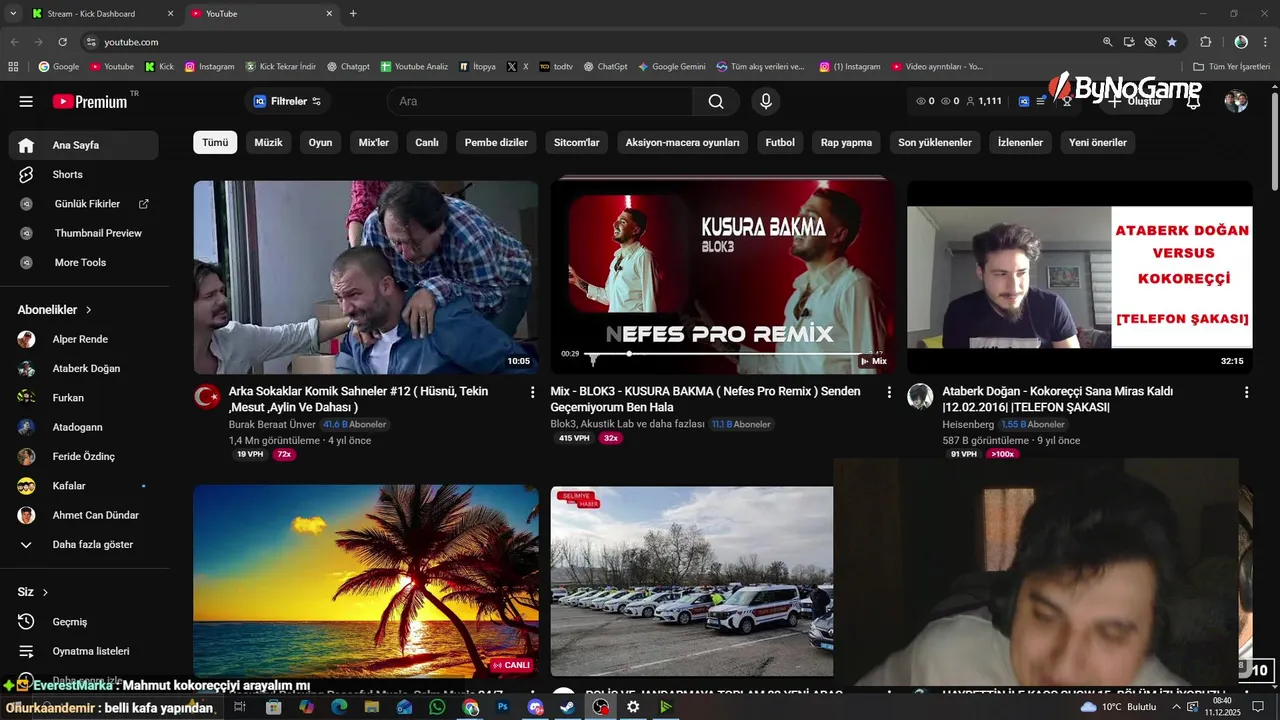This screenshot has height=720, width=1280.
Task: Open the palm tree sunset live thumbnail
Action: click(x=366, y=581)
